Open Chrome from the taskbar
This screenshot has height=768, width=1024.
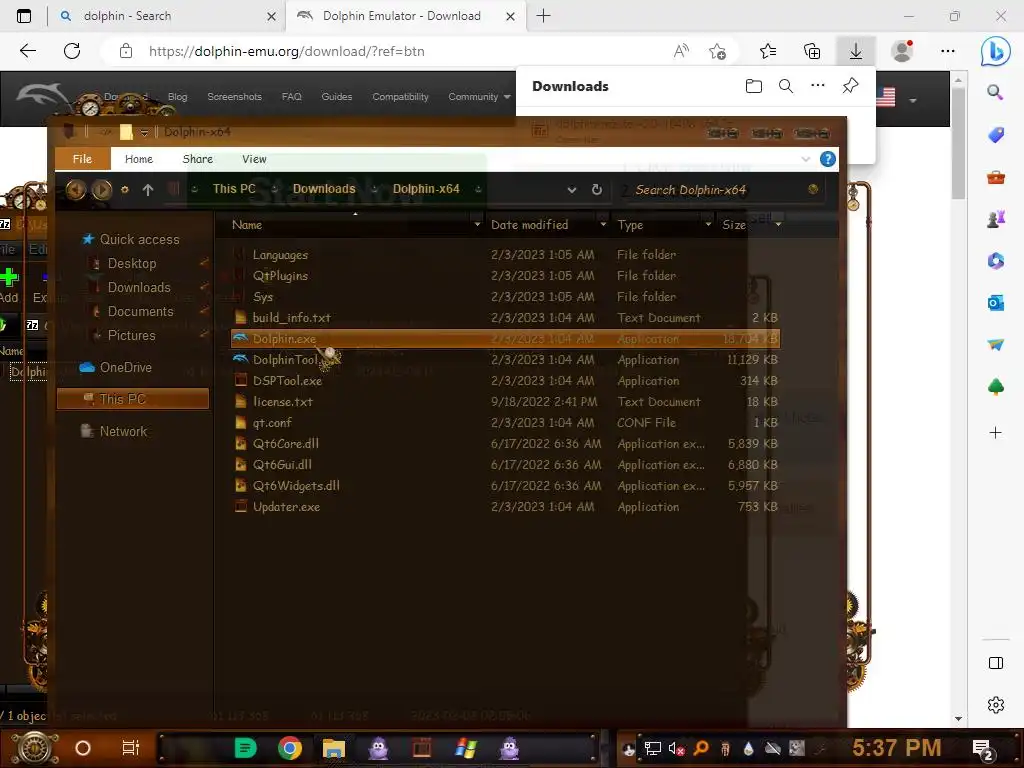point(290,748)
